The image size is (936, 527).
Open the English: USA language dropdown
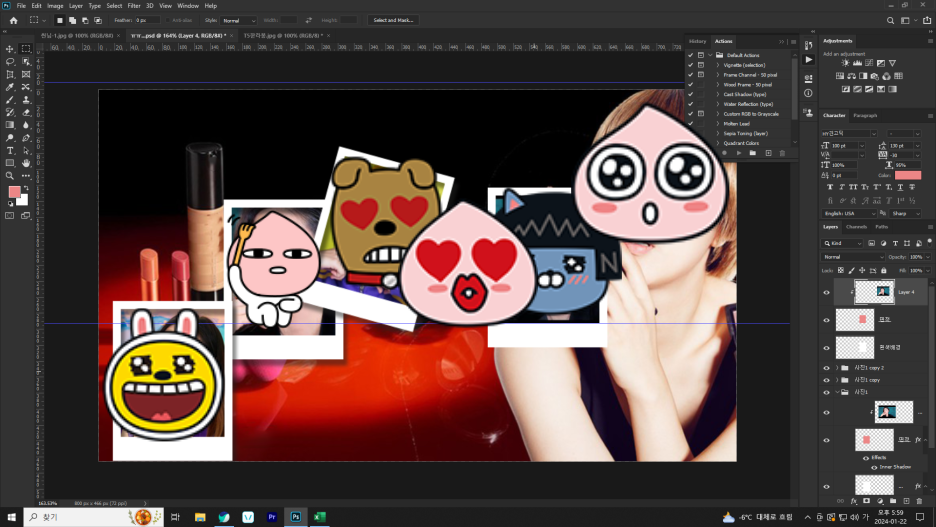click(849, 214)
